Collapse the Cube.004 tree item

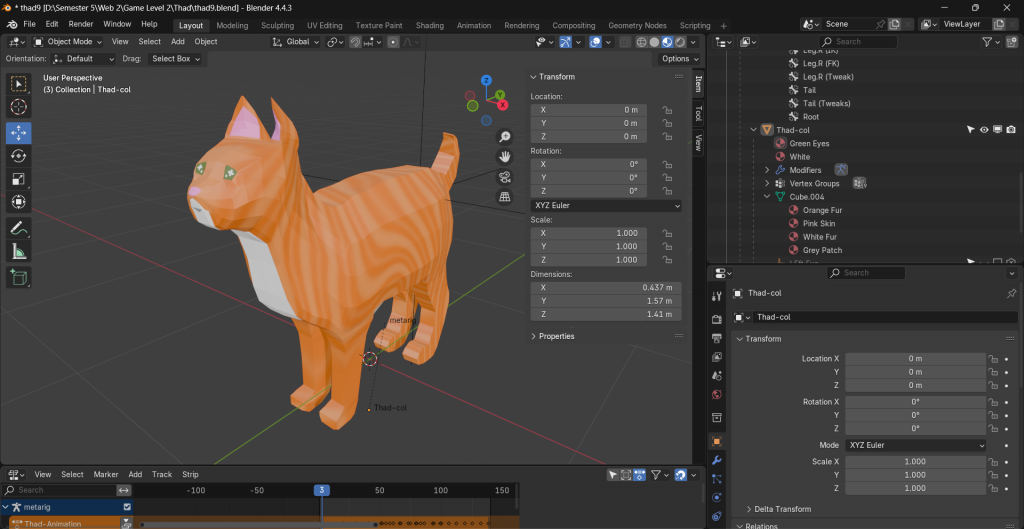(x=767, y=197)
